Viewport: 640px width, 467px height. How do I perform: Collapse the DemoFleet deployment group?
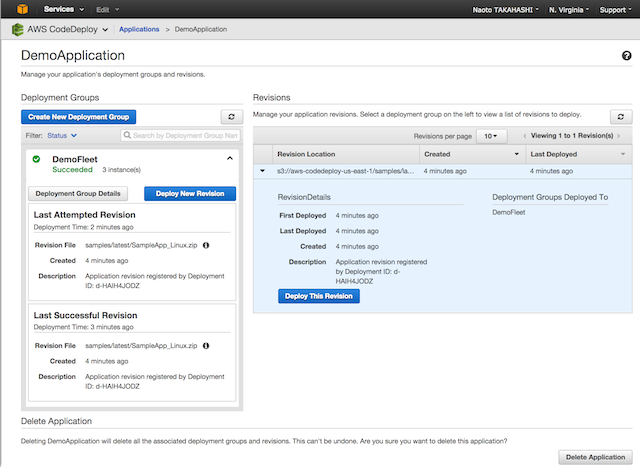pos(230,158)
